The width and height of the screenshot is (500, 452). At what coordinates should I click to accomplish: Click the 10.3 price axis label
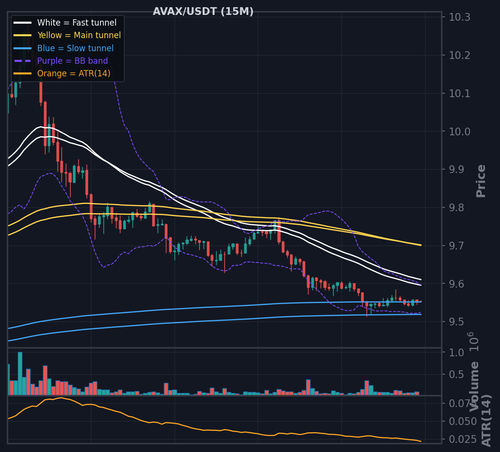point(460,17)
